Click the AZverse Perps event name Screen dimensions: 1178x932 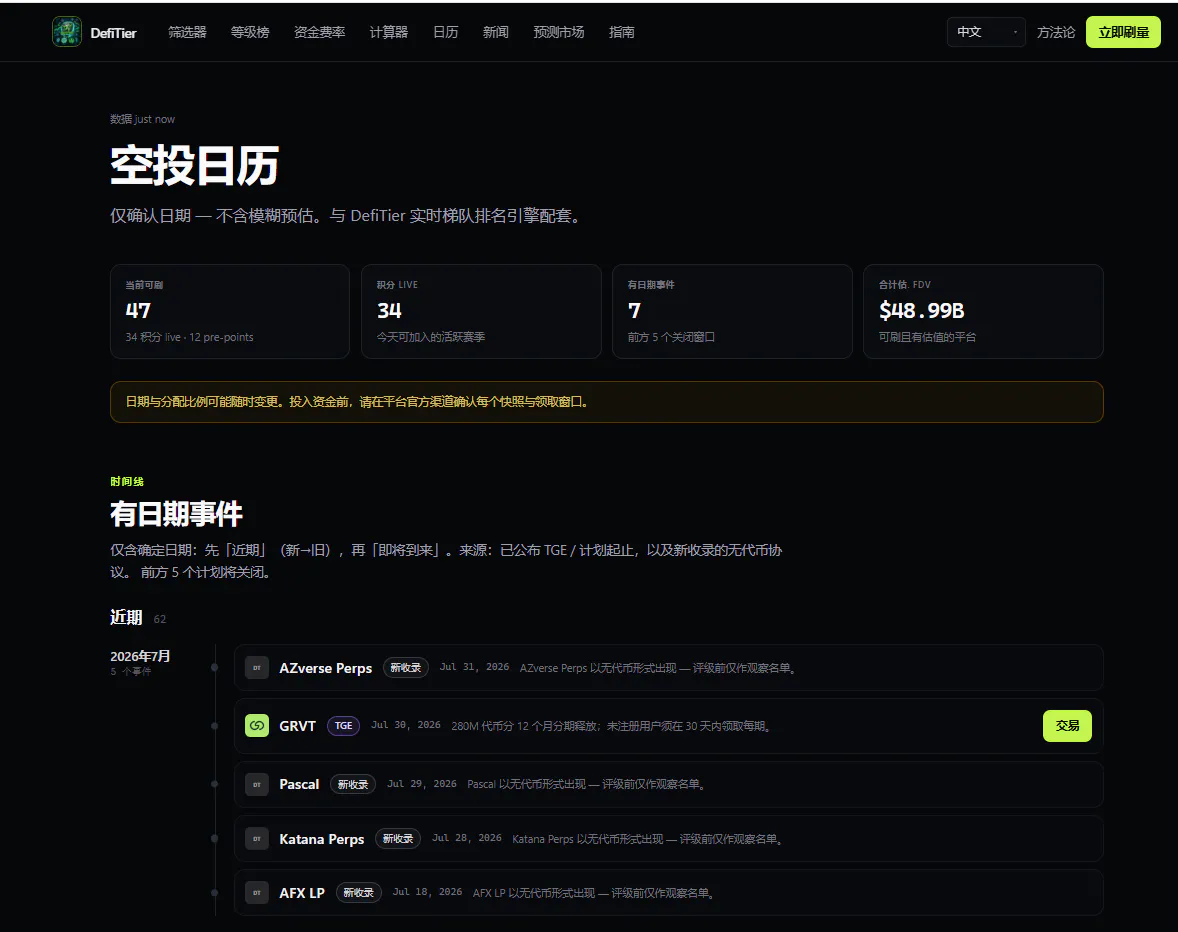(325, 668)
